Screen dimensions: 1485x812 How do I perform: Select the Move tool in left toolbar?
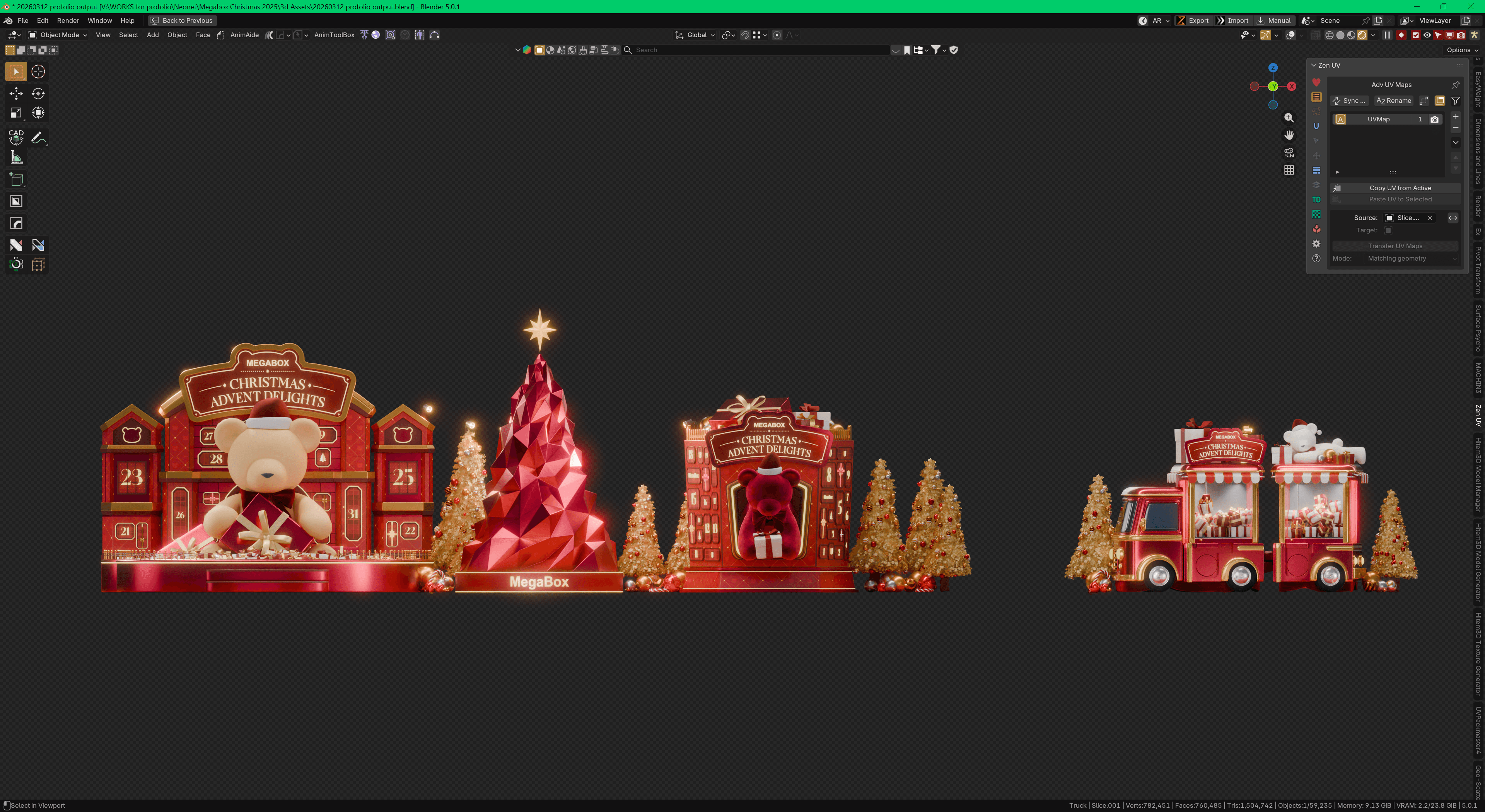(16, 93)
